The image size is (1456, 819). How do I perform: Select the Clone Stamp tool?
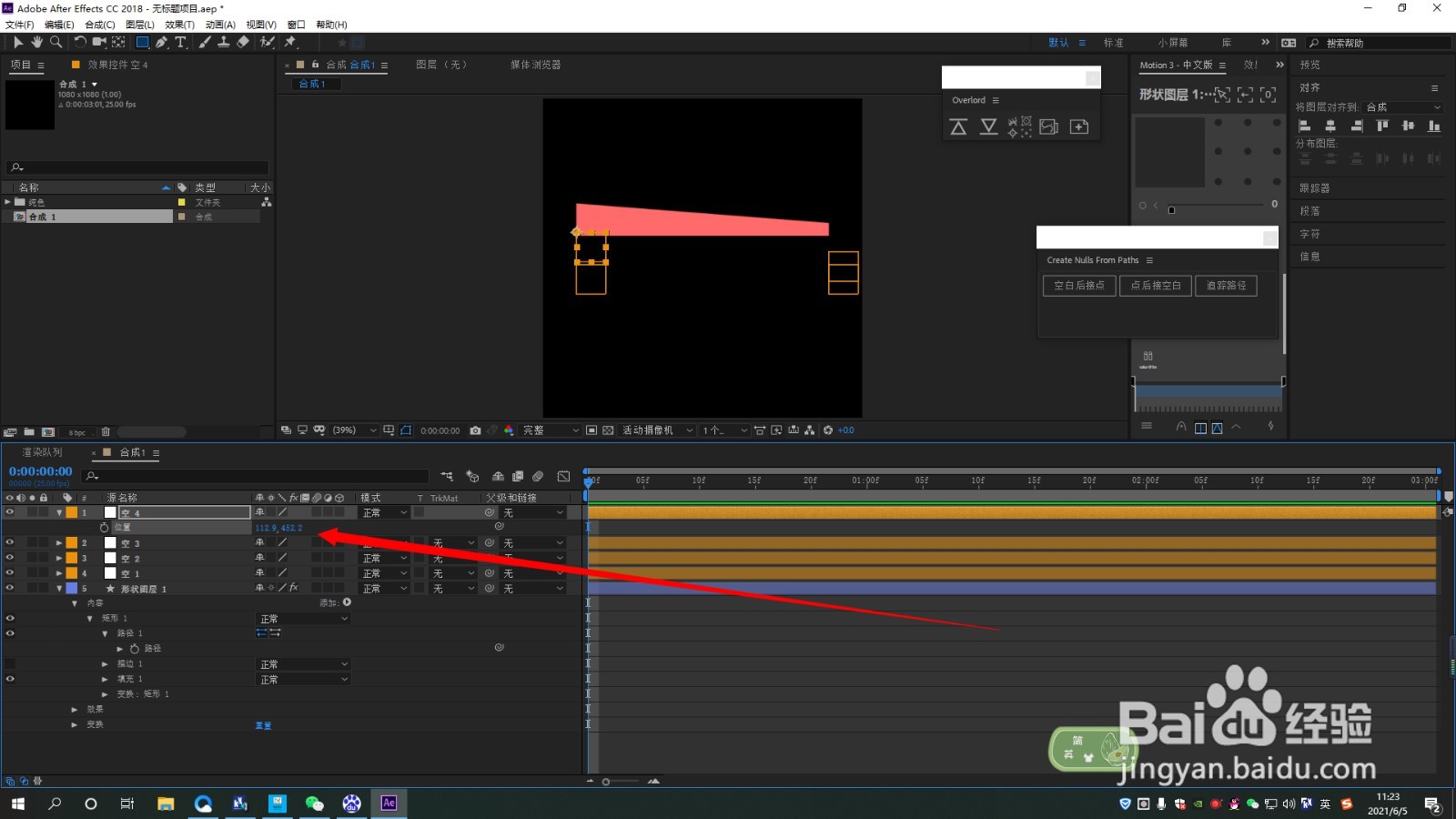click(x=223, y=42)
